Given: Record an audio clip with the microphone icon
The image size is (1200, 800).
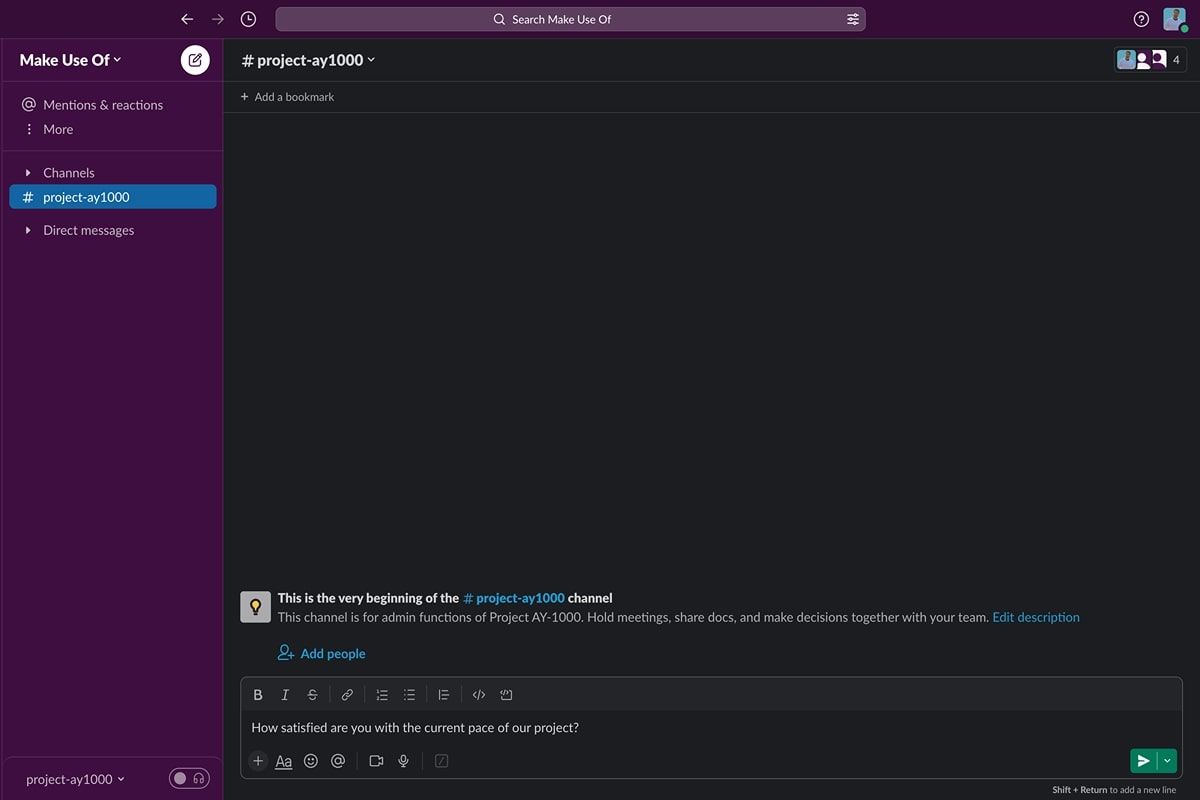Looking at the screenshot, I should tap(403, 760).
